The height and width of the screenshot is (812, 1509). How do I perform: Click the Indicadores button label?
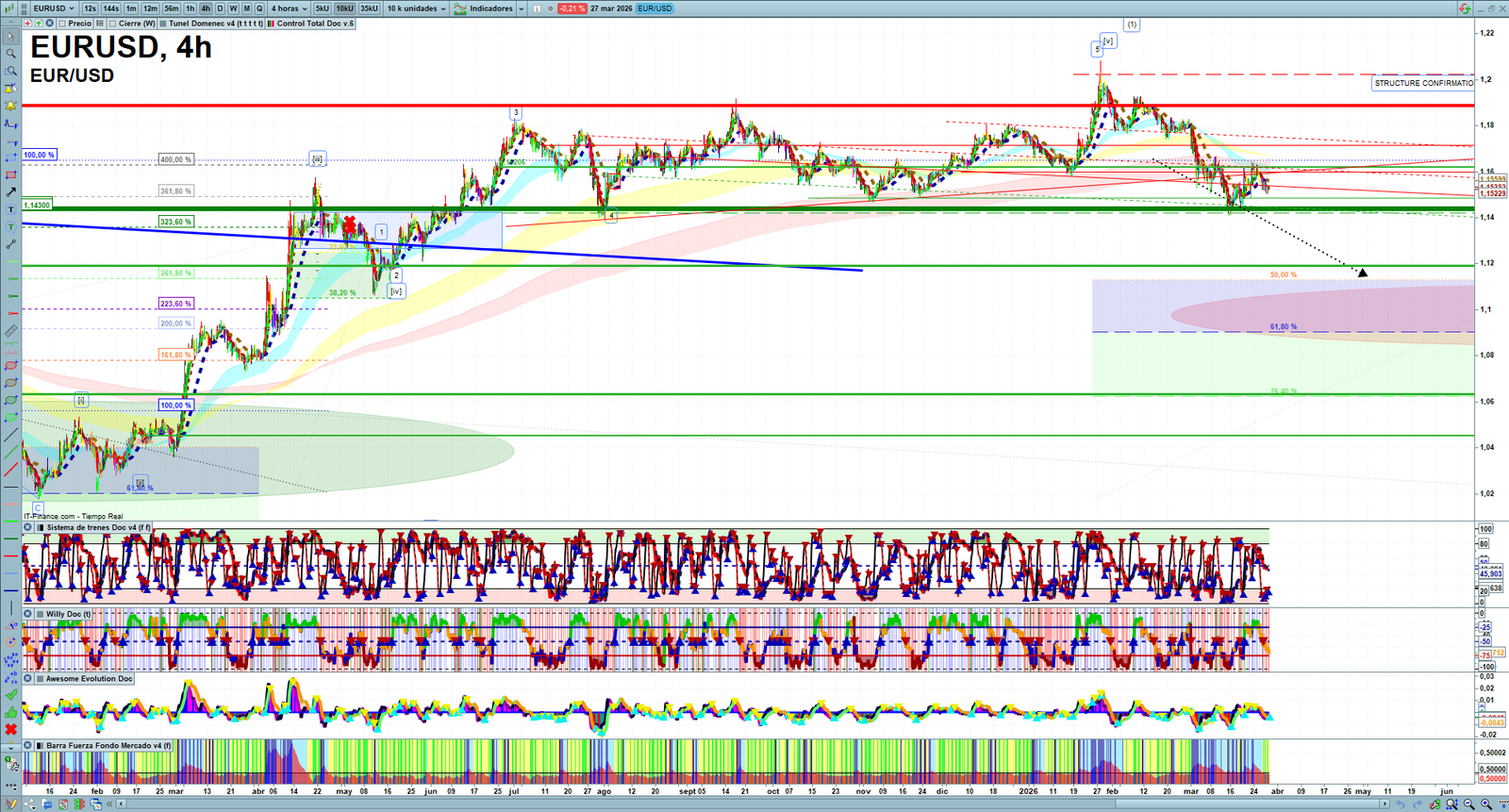click(491, 8)
